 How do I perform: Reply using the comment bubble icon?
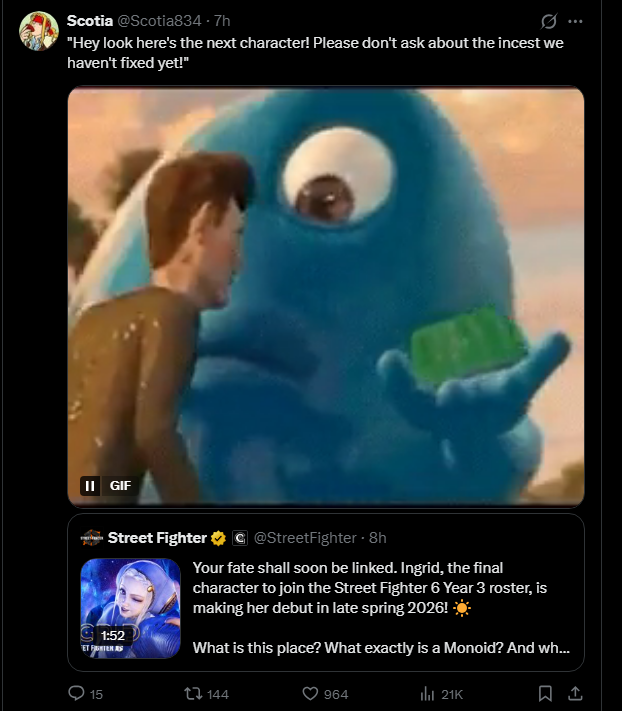pyautogui.click(x=76, y=693)
